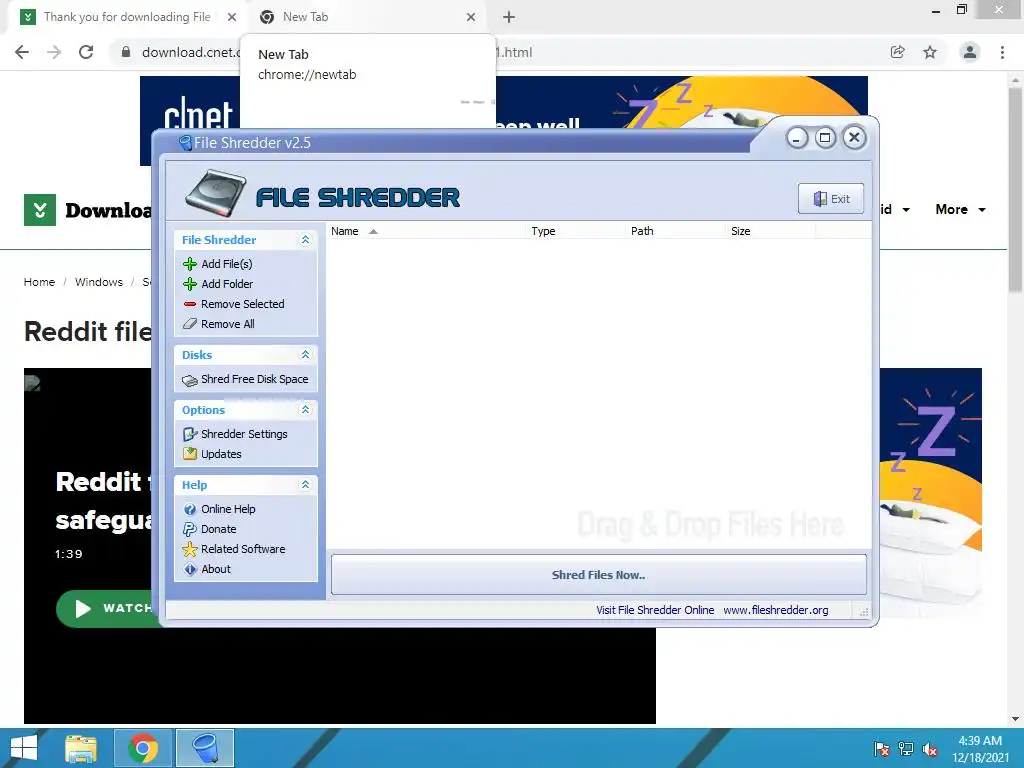Switch to the Thank you for downloading tab
This screenshot has width=1024, height=768.
pyautogui.click(x=126, y=17)
